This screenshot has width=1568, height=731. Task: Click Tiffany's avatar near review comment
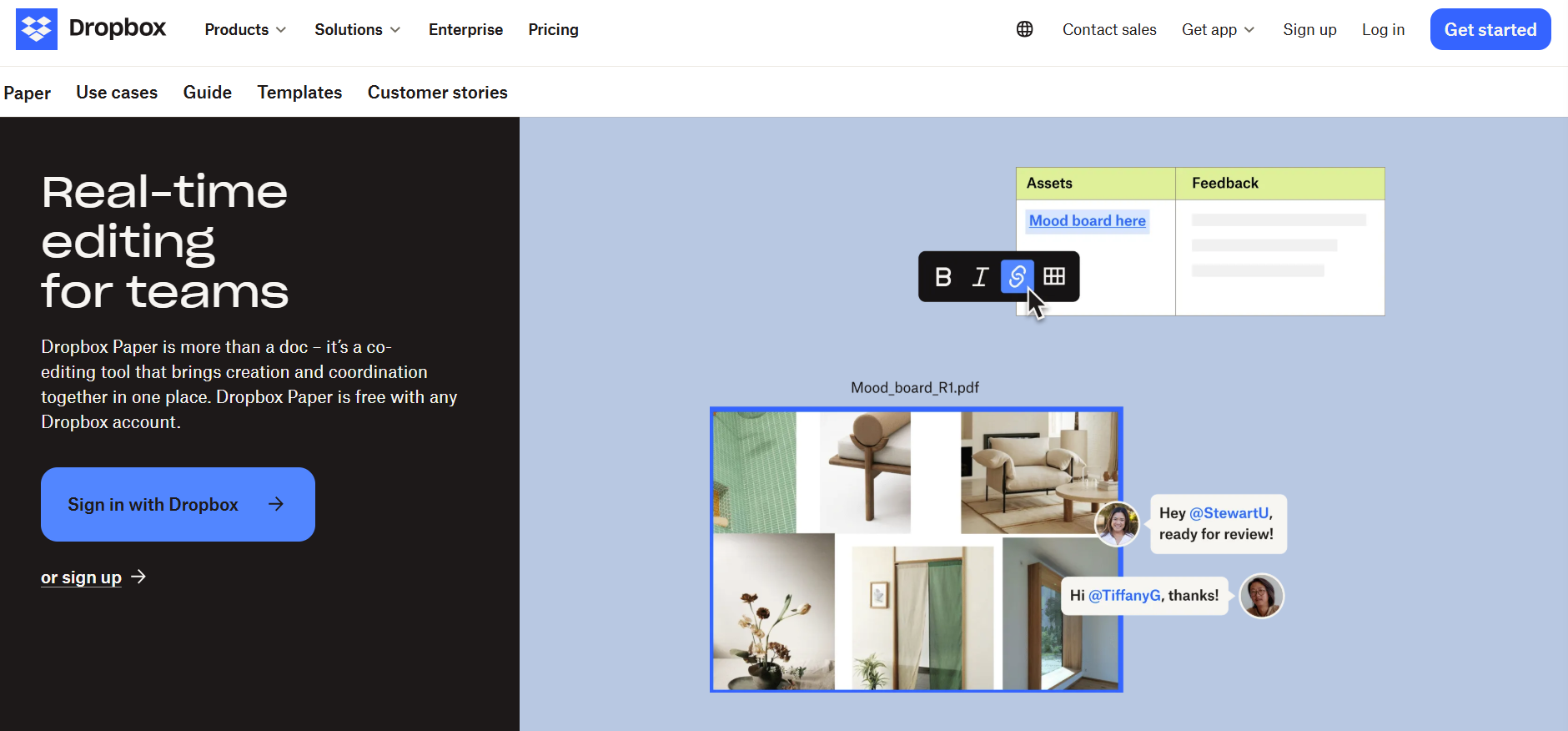pos(1117,524)
